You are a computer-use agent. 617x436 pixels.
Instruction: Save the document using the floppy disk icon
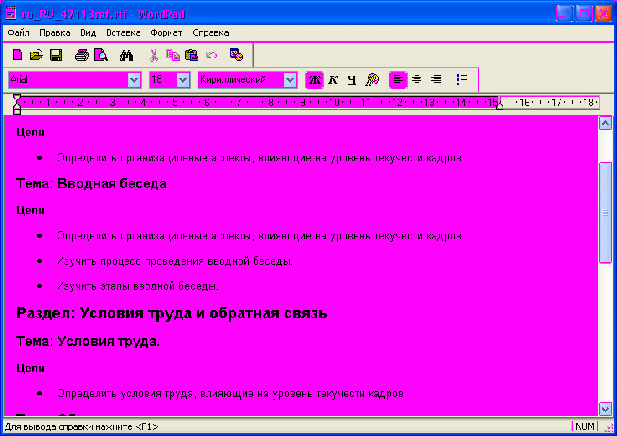56,54
